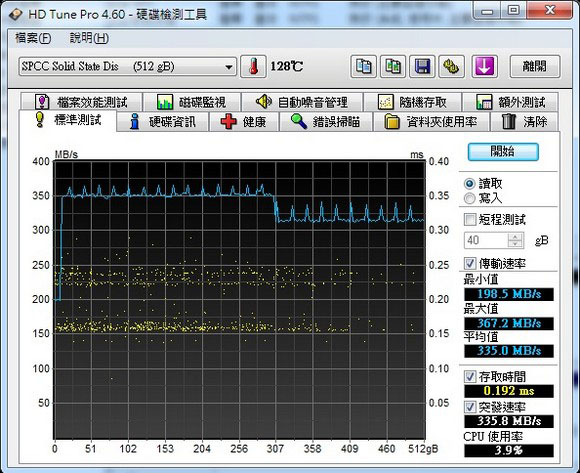Open options with the gears icon

[451, 67]
